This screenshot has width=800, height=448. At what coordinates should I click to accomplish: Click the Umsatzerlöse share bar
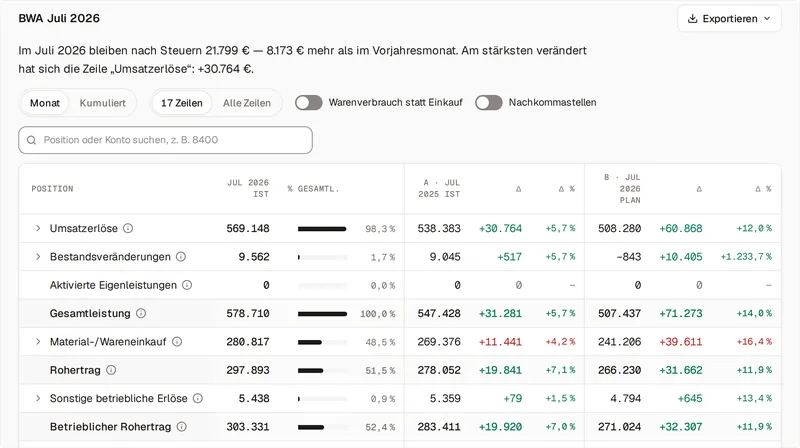coord(322,229)
